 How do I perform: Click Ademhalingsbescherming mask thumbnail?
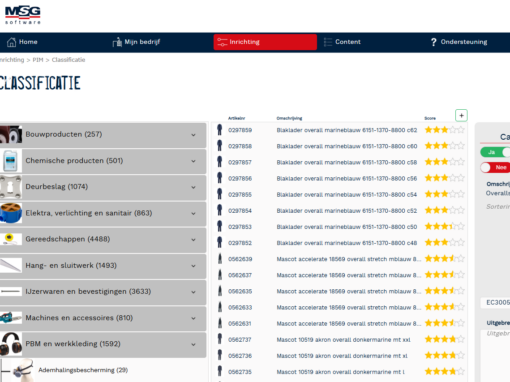[23, 370]
